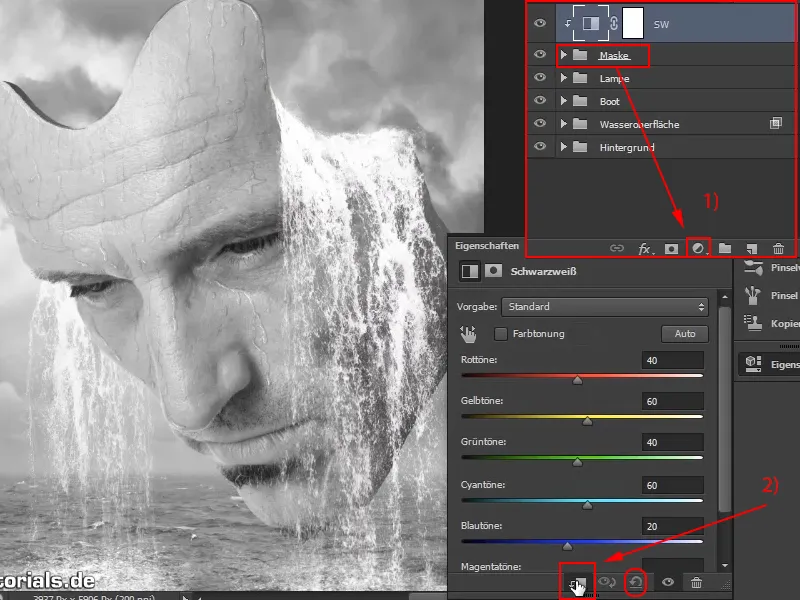This screenshot has height=600, width=800.
Task: Click the SW adjustment layer thumbnail
Action: (591, 23)
